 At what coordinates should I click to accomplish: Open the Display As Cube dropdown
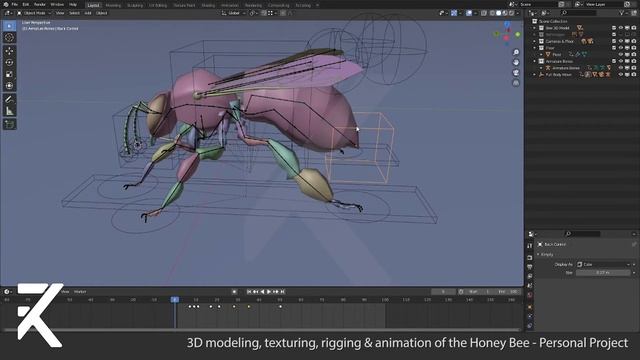coord(603,264)
